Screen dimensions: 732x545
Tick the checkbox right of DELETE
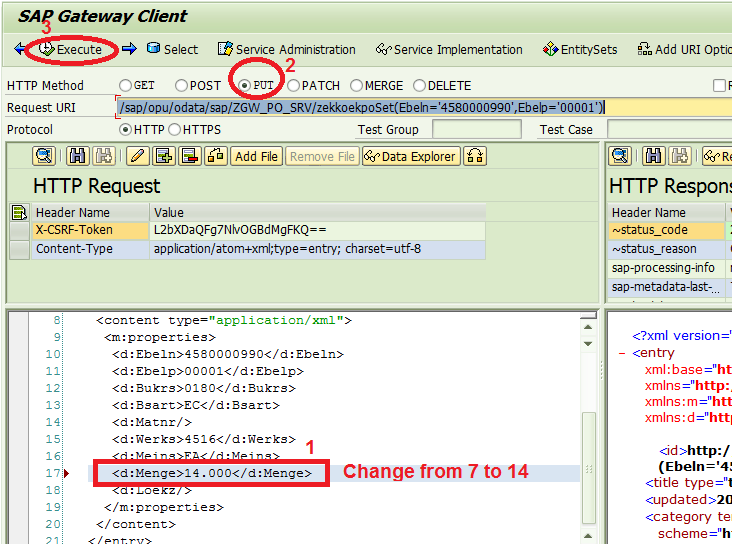click(719, 85)
